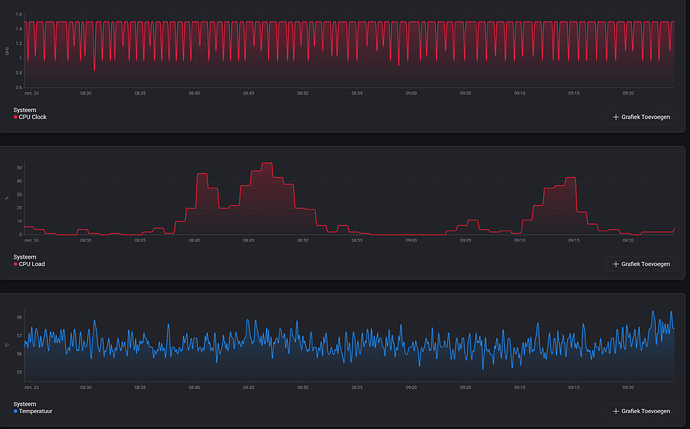Viewport: 690px width, 429px height.
Task: Click Systeem heading above Temperatuur
Action: click(25, 404)
